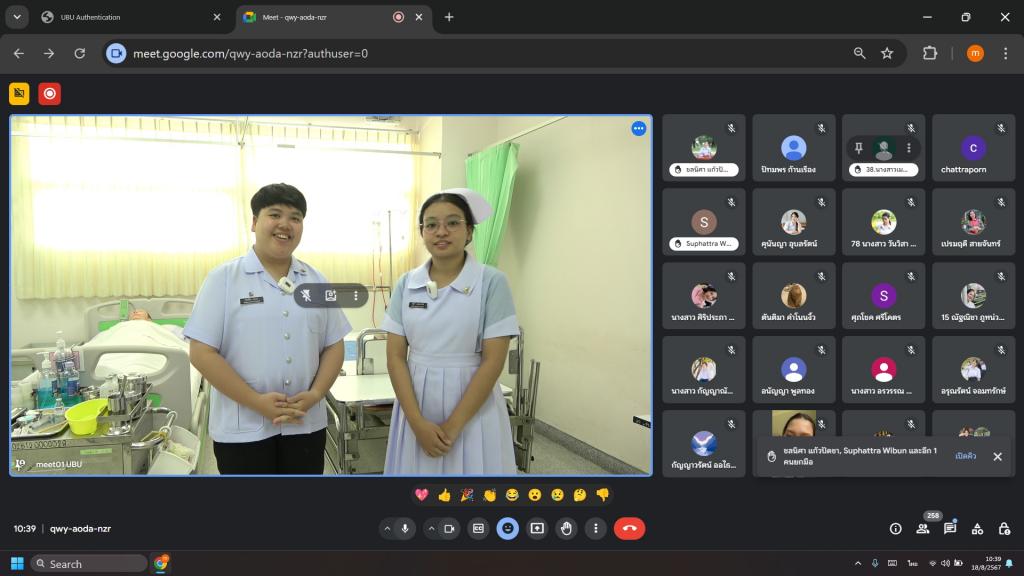Open meeting details info icon
The width and height of the screenshot is (1024, 576).
(895, 528)
